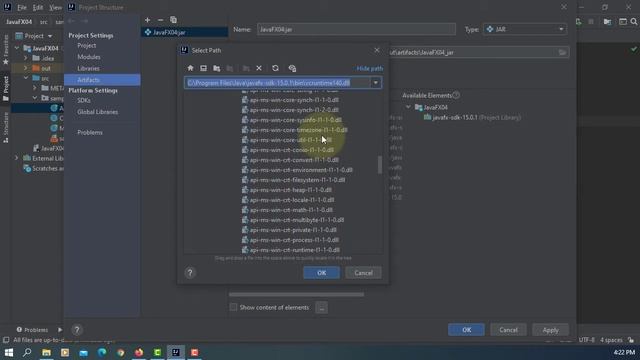Jump to desktop directory icon

(203, 68)
